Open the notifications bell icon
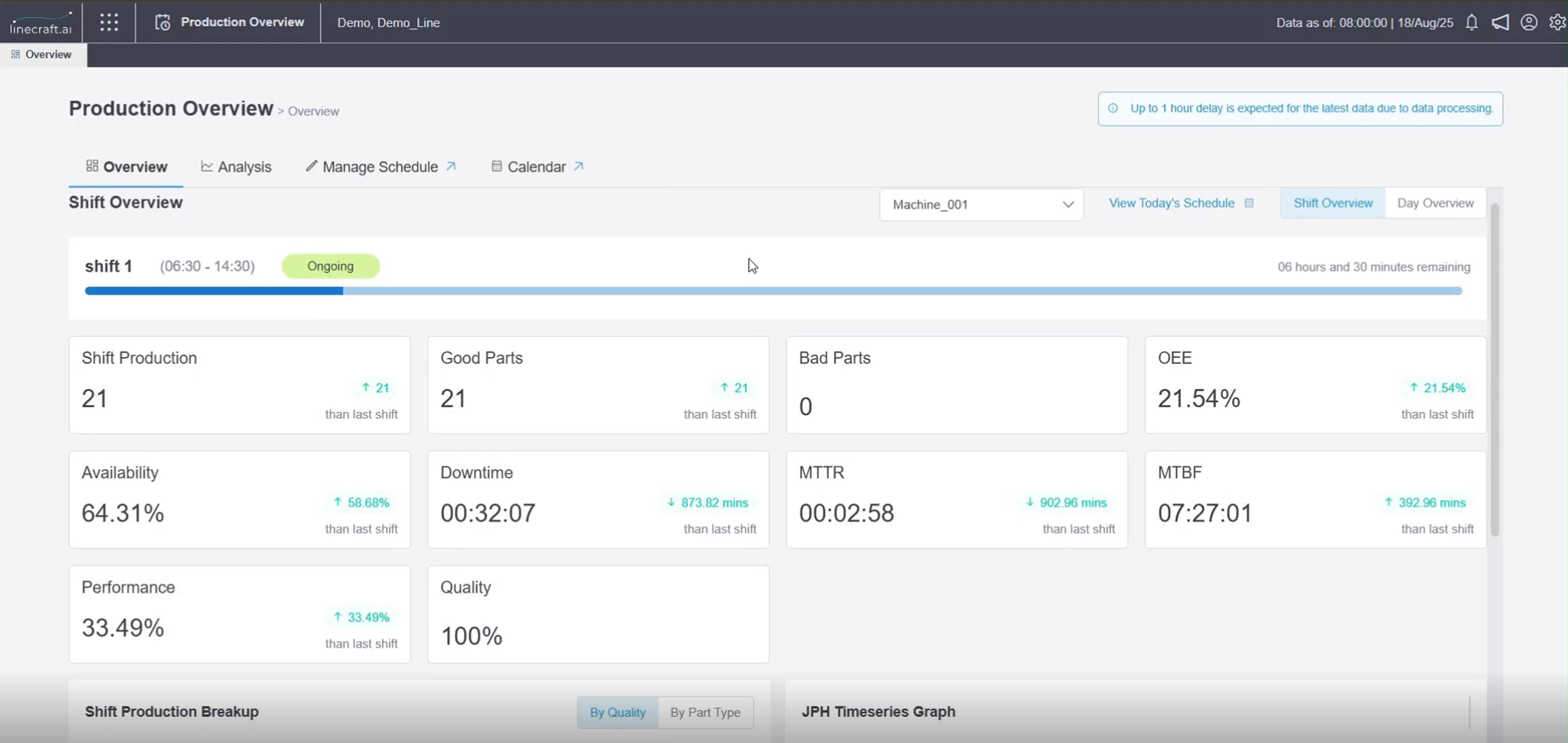The width and height of the screenshot is (1568, 743). pyautogui.click(x=1471, y=22)
